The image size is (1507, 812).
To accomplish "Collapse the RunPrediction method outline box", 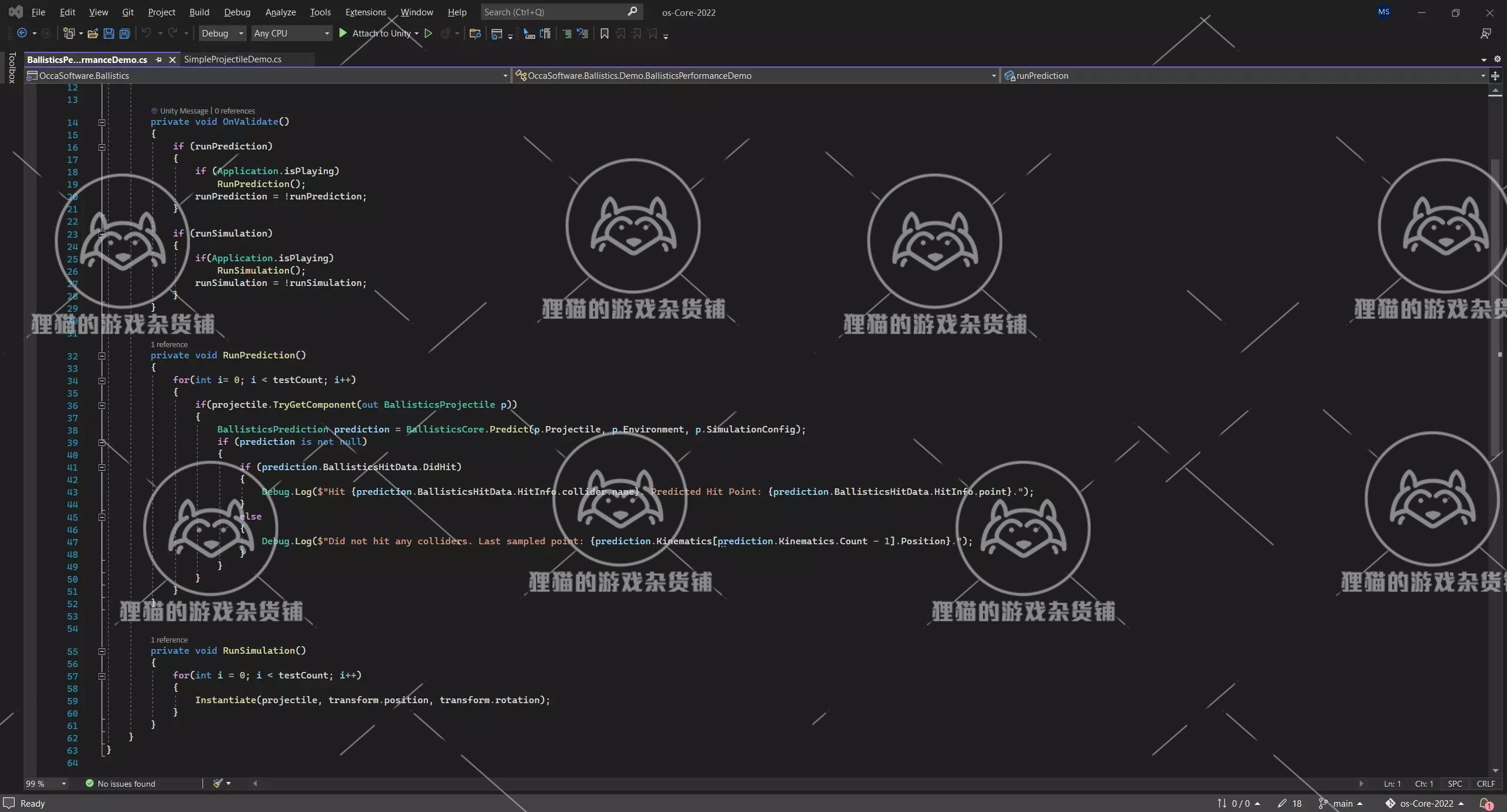I will tap(102, 356).
